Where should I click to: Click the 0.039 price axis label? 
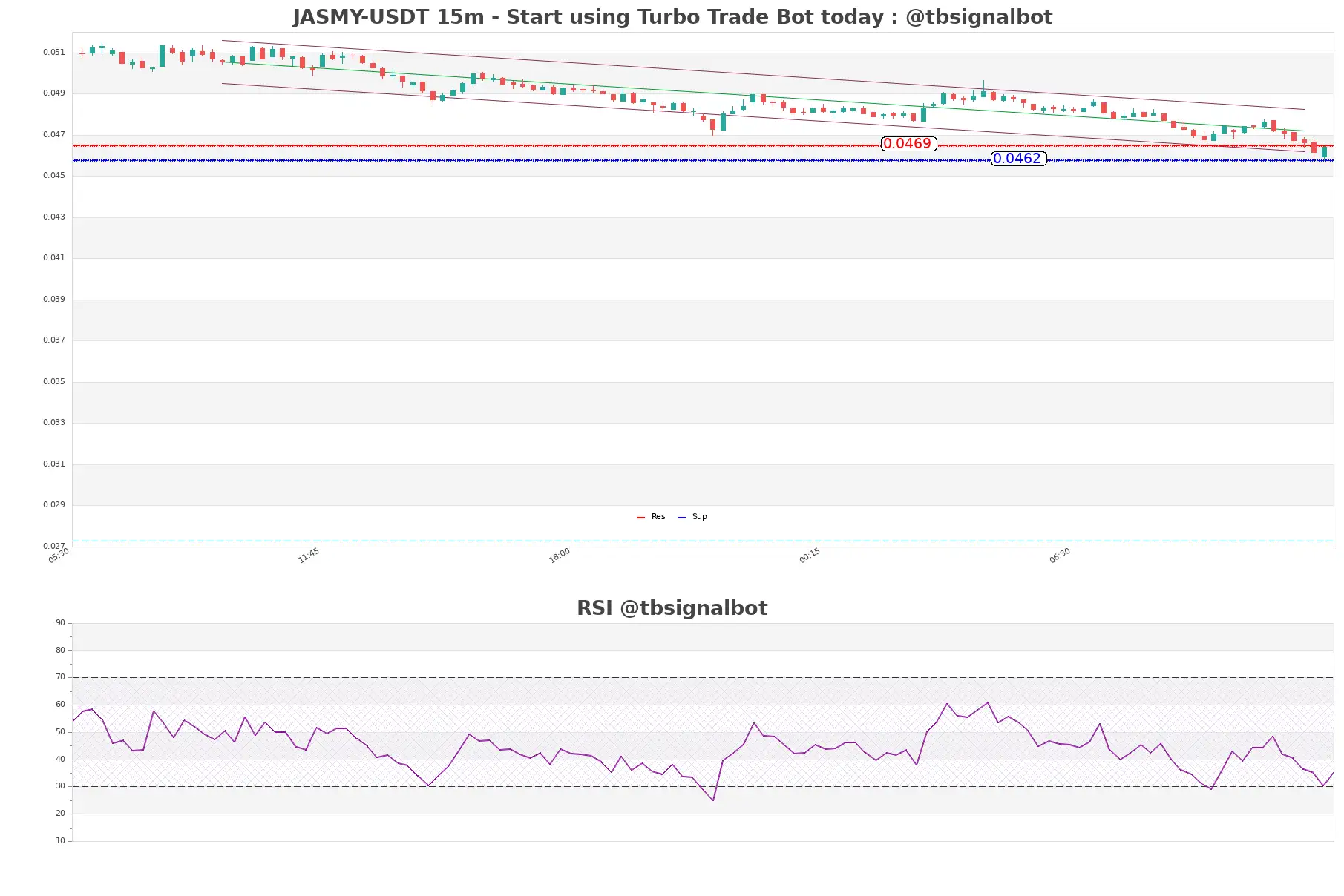pyautogui.click(x=53, y=300)
